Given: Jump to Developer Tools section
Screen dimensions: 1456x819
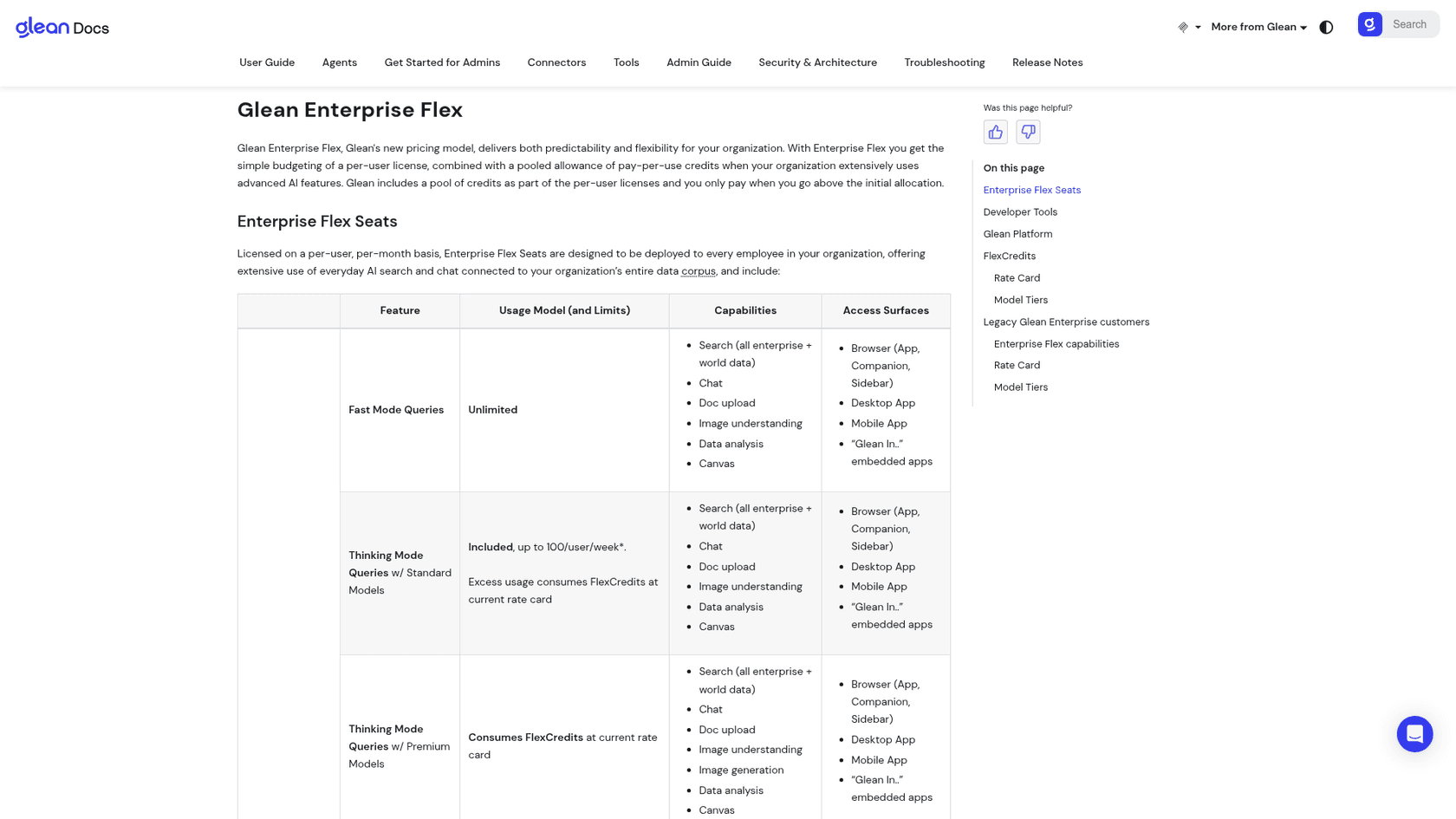Looking at the screenshot, I should tap(1020, 211).
